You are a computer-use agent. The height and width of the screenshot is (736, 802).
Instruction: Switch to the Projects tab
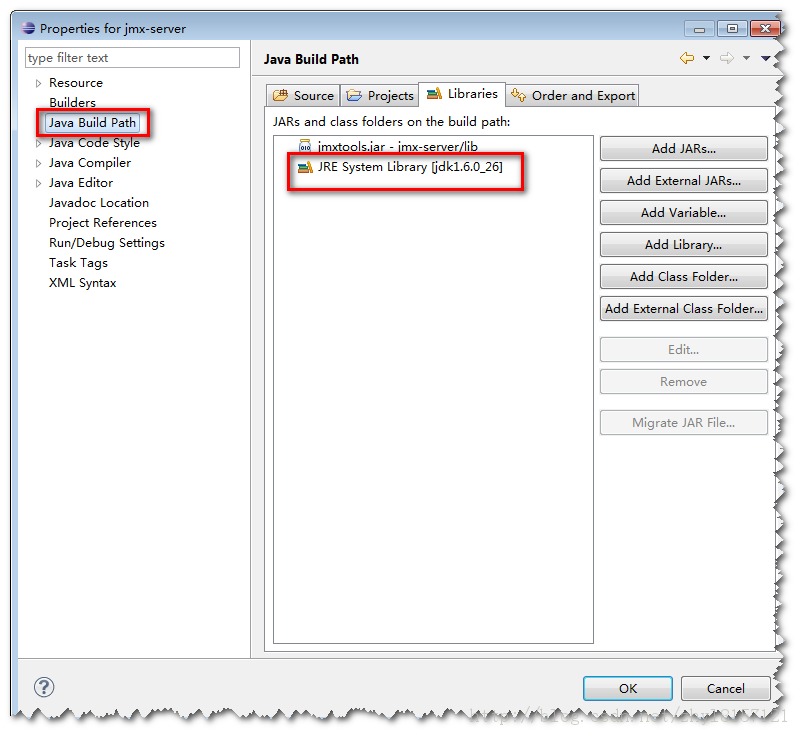coord(380,96)
